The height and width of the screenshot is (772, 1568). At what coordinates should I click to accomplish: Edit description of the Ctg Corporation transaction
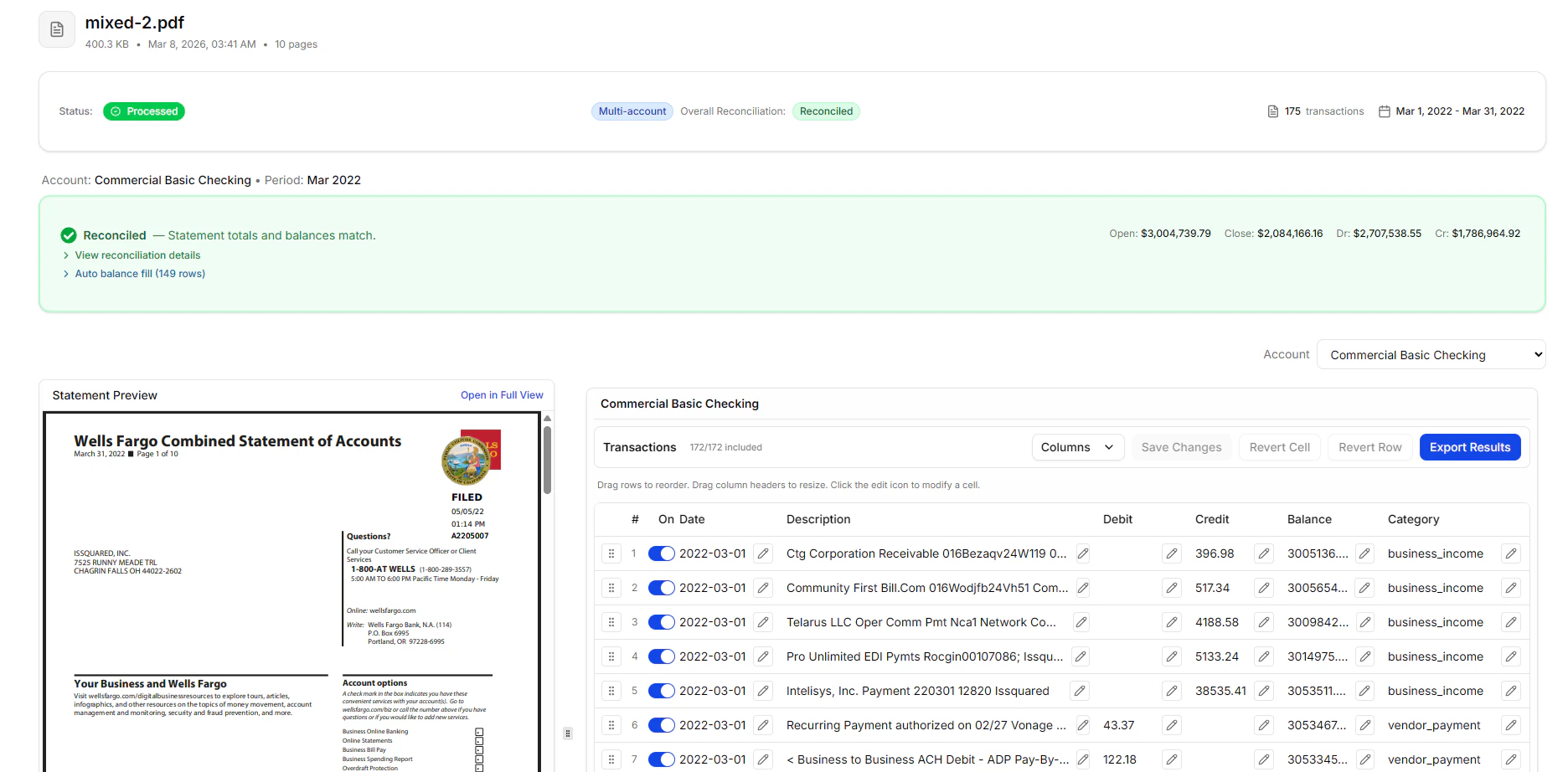(1081, 553)
